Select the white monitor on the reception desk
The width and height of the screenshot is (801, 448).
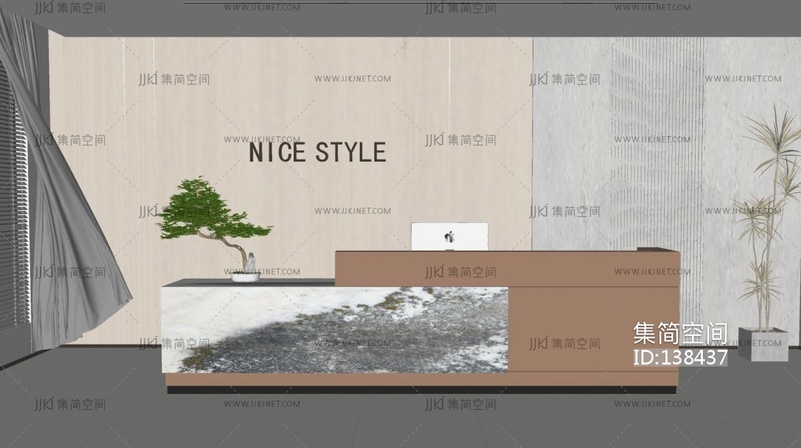click(x=449, y=237)
